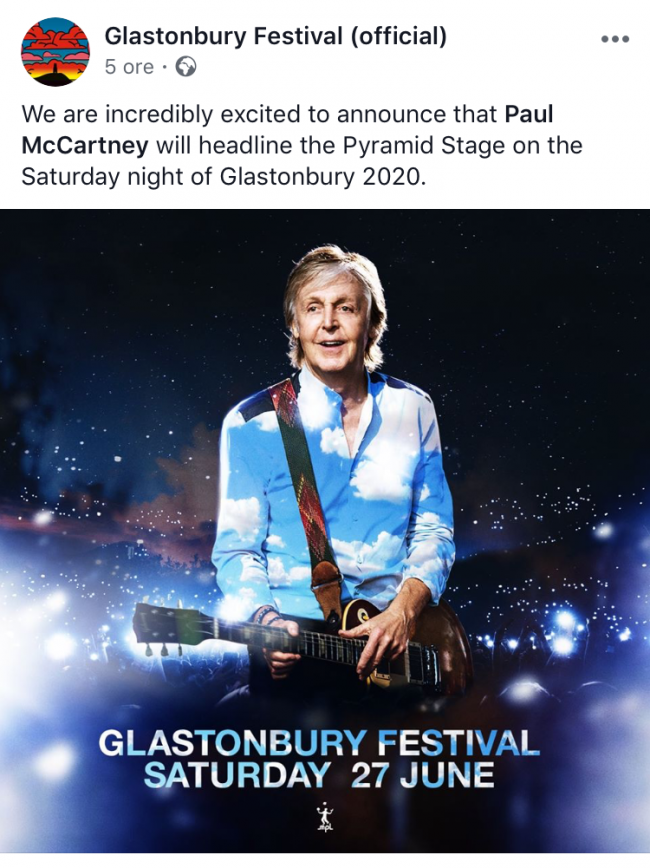The height and width of the screenshot is (868, 650).
Task: Open the three-dot post options menu
Action: tap(615, 39)
